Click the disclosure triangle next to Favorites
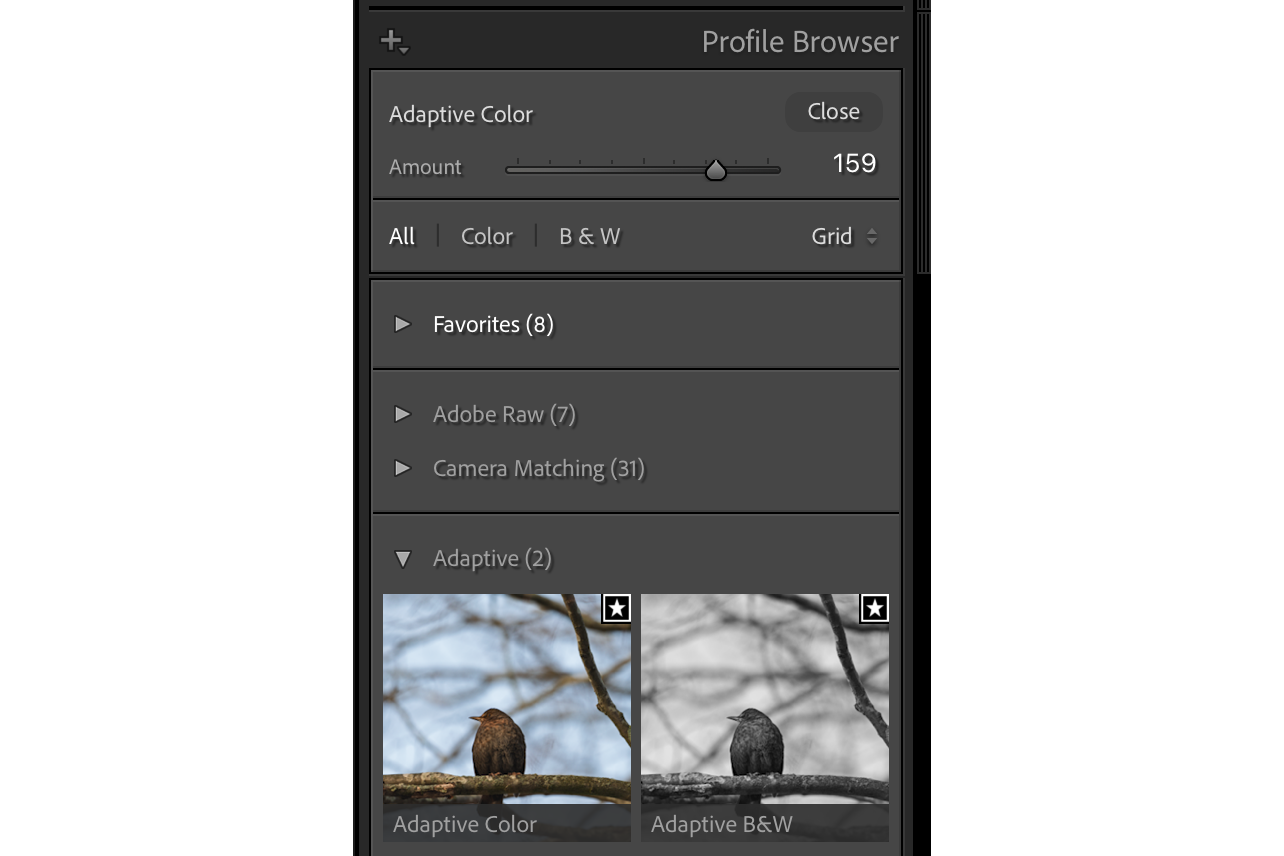This screenshot has width=1284, height=856. (403, 324)
